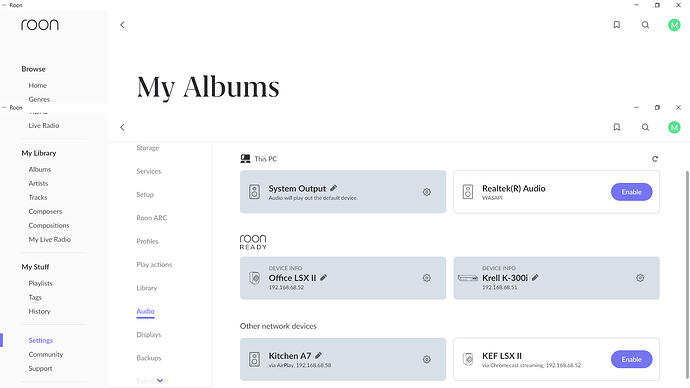Enable the Realtek(R) Audio device

(x=631, y=192)
